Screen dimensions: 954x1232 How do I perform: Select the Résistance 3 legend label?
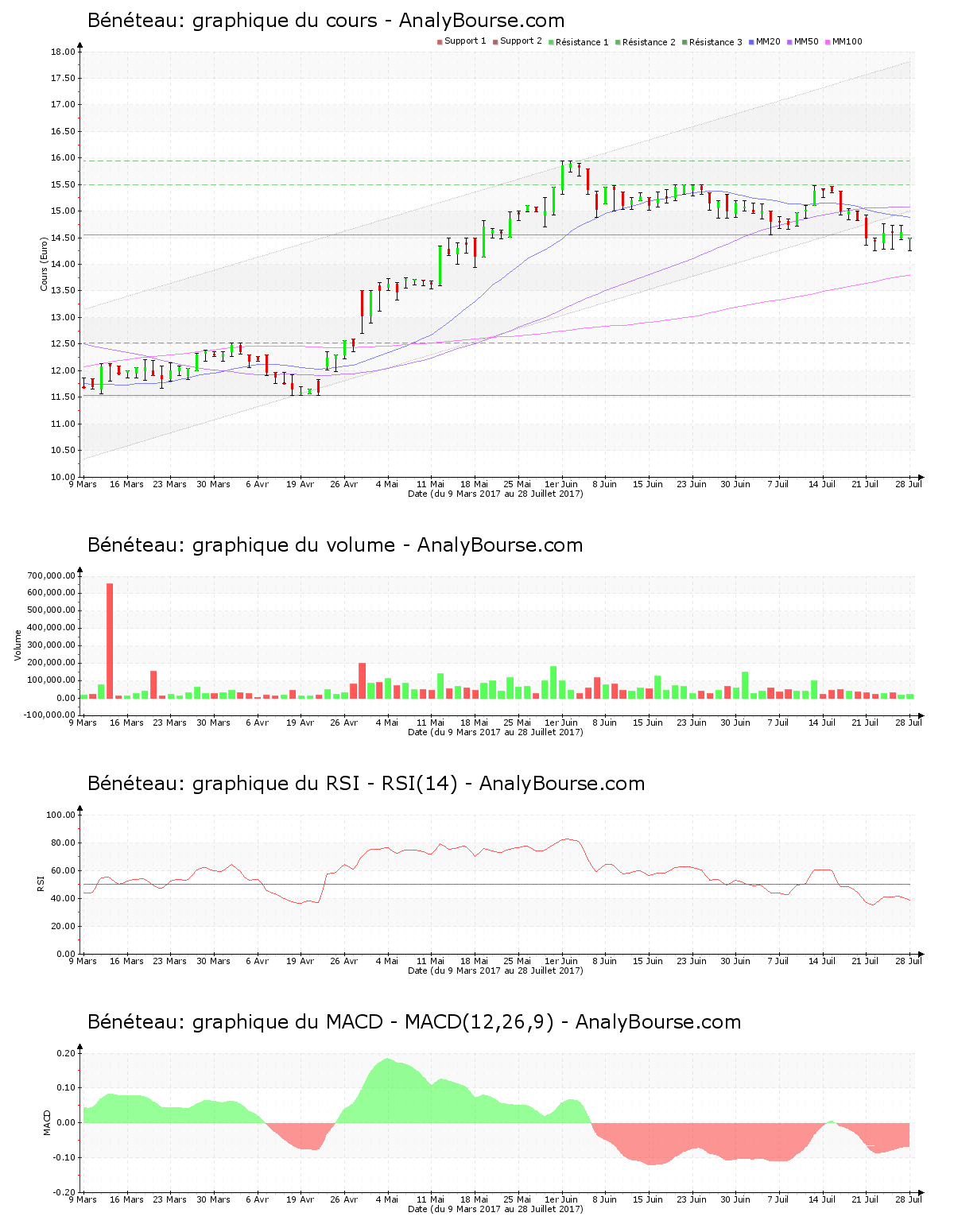coord(715,41)
